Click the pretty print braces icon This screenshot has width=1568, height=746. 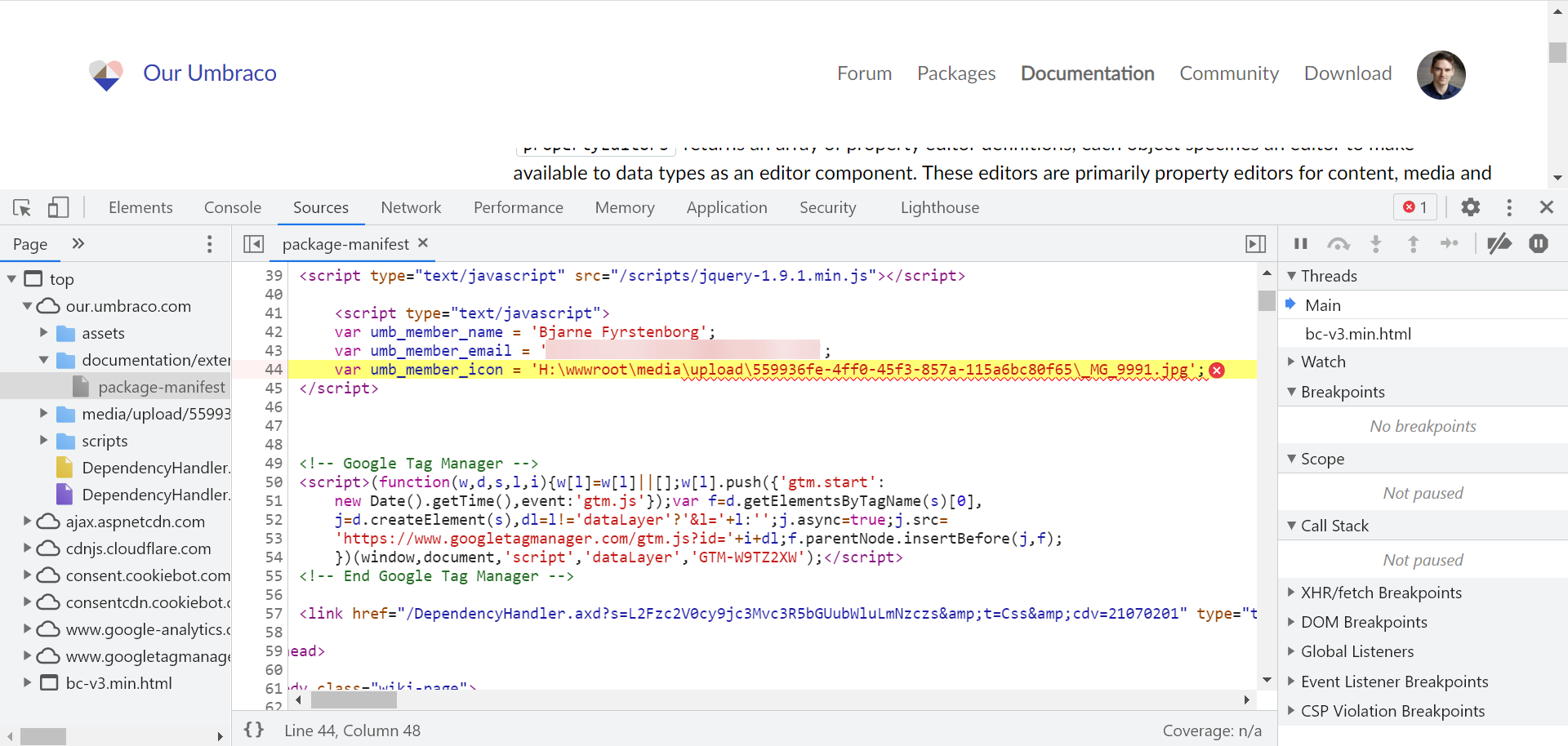click(254, 730)
